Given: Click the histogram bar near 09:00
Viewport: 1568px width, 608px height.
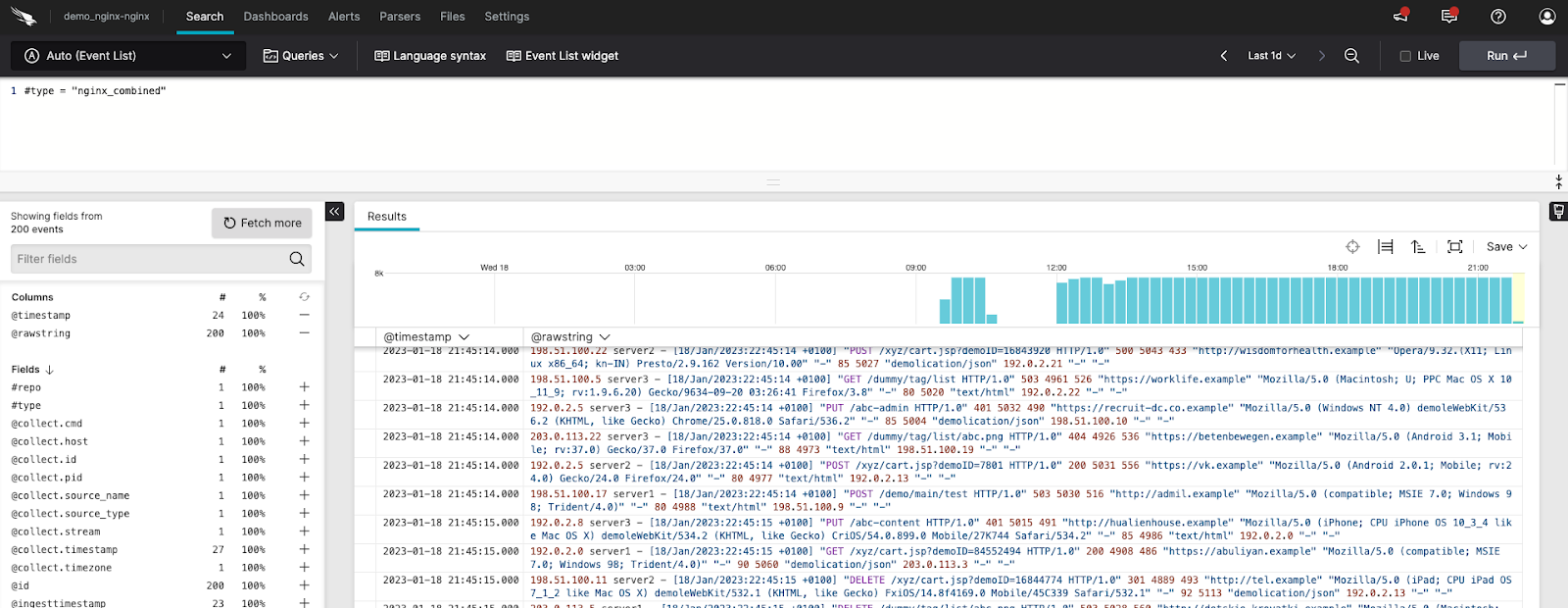Looking at the screenshot, I should click(x=945, y=311).
